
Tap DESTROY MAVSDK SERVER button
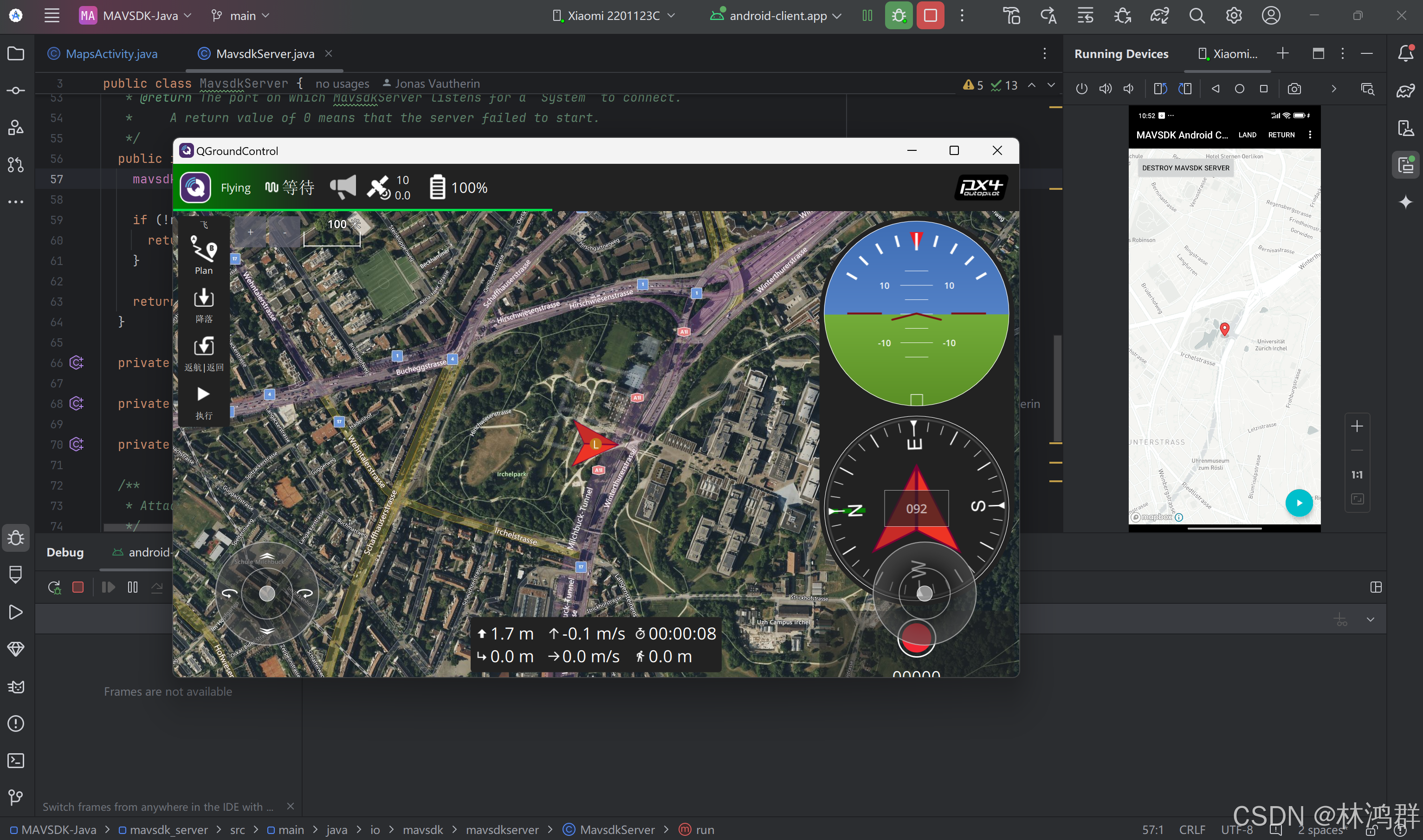(1185, 168)
